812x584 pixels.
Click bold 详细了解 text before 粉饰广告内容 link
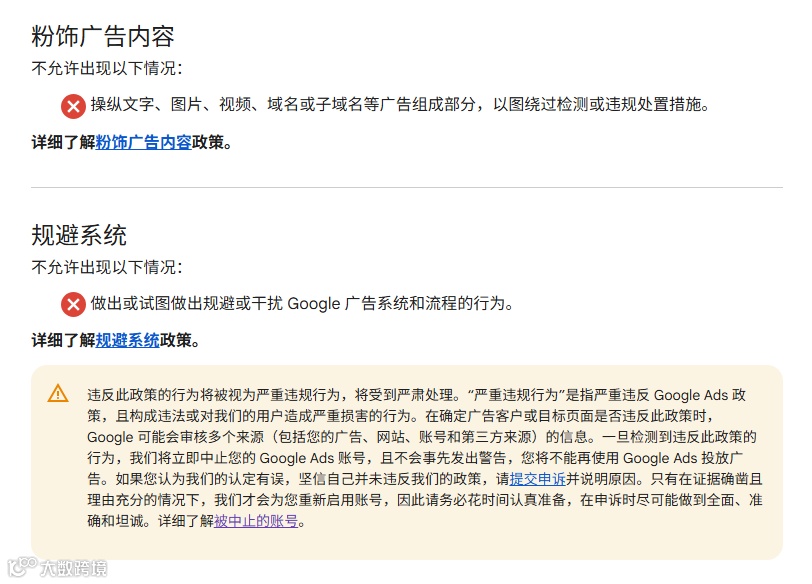(x=63, y=142)
